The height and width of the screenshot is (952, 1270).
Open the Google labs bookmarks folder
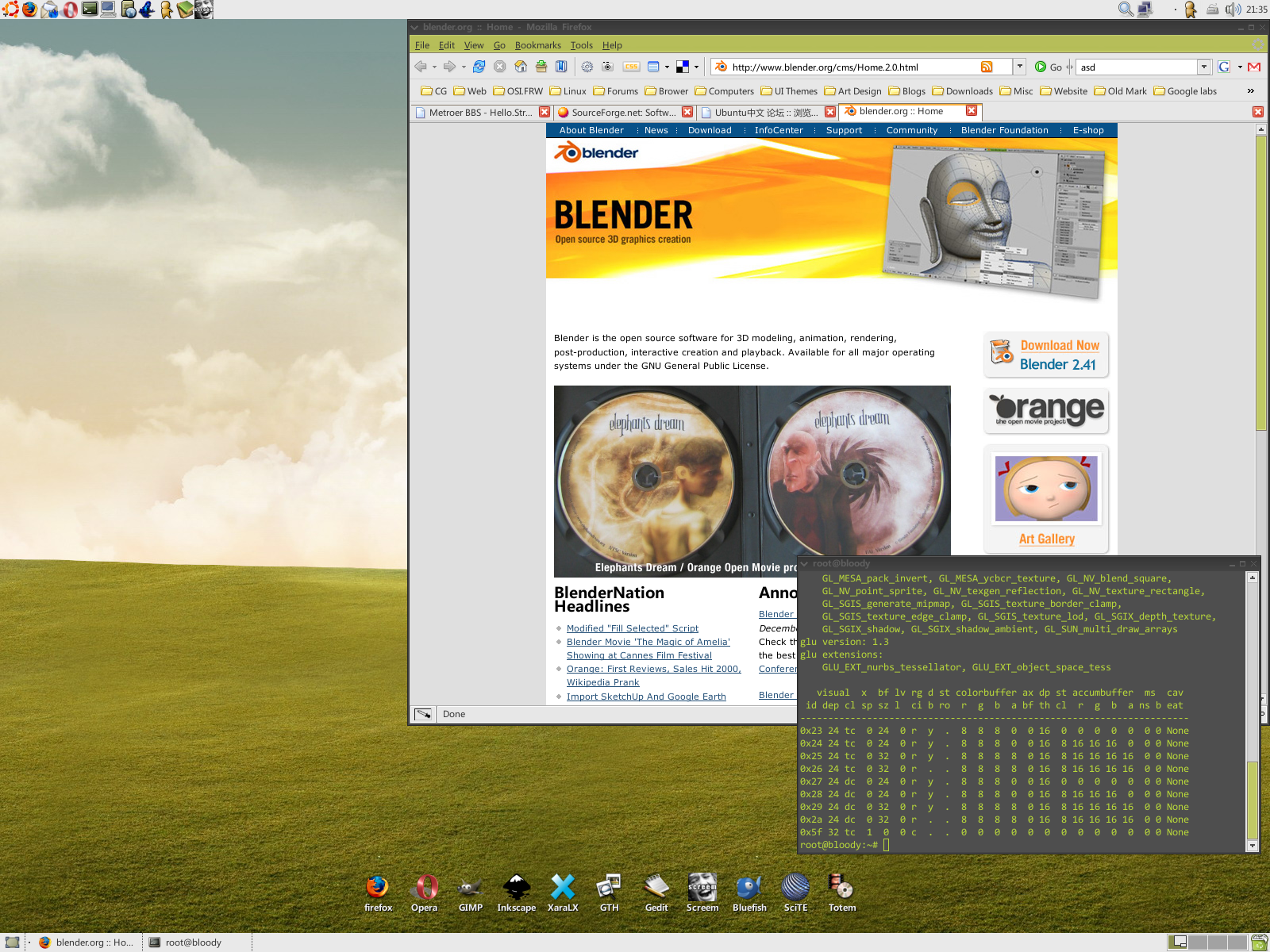point(1185,91)
